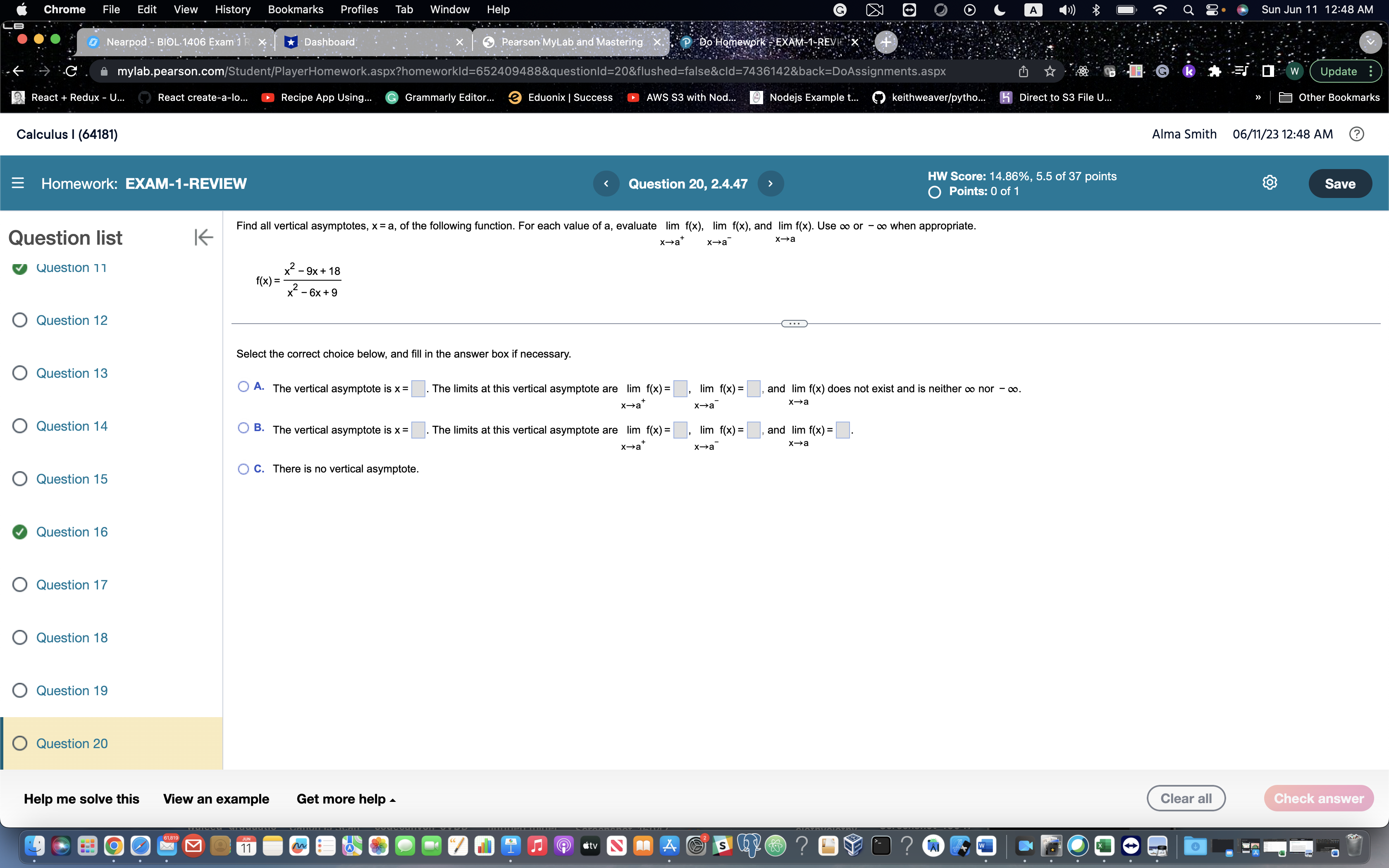Select answer choice A

click(243, 387)
